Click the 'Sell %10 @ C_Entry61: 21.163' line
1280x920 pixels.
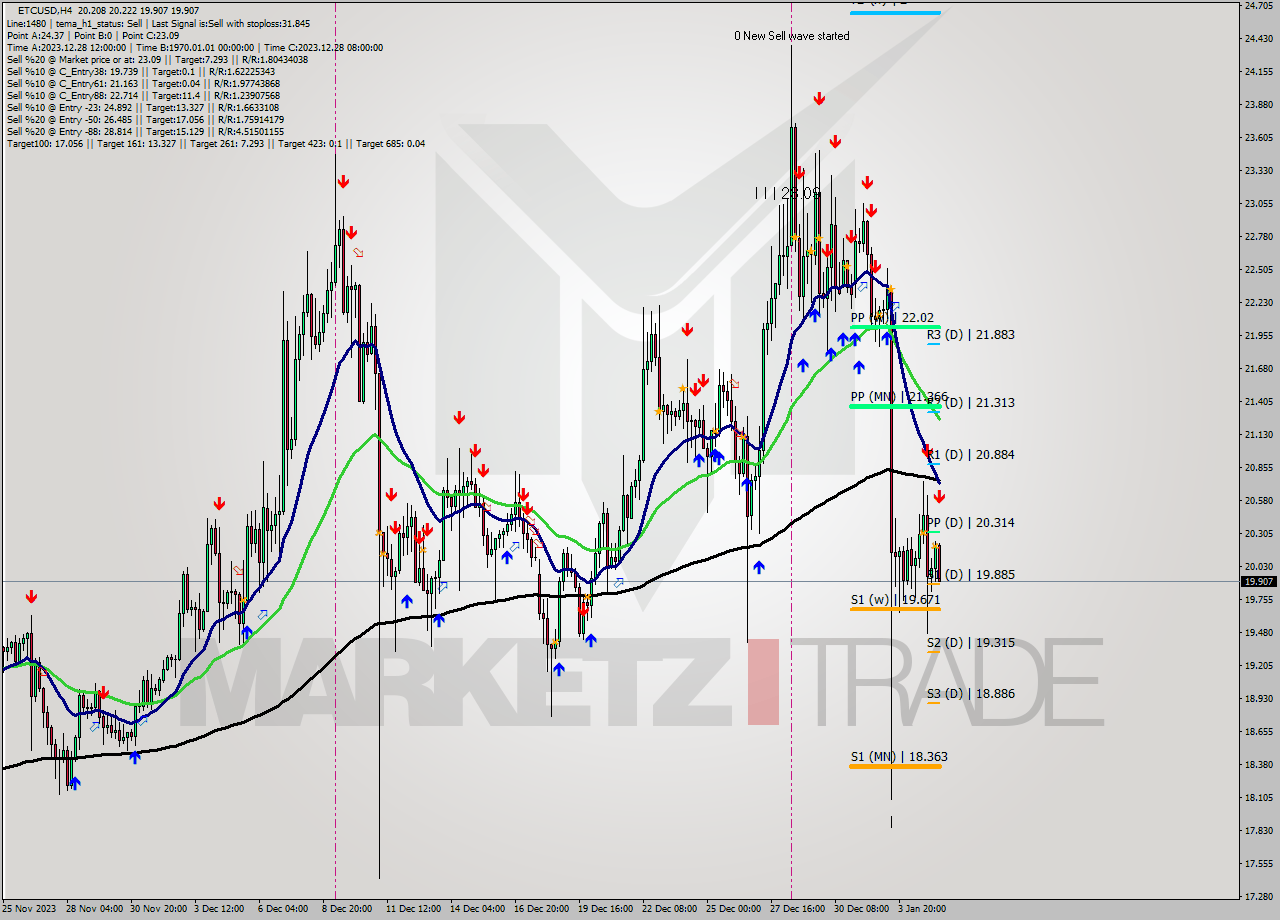tap(143, 83)
